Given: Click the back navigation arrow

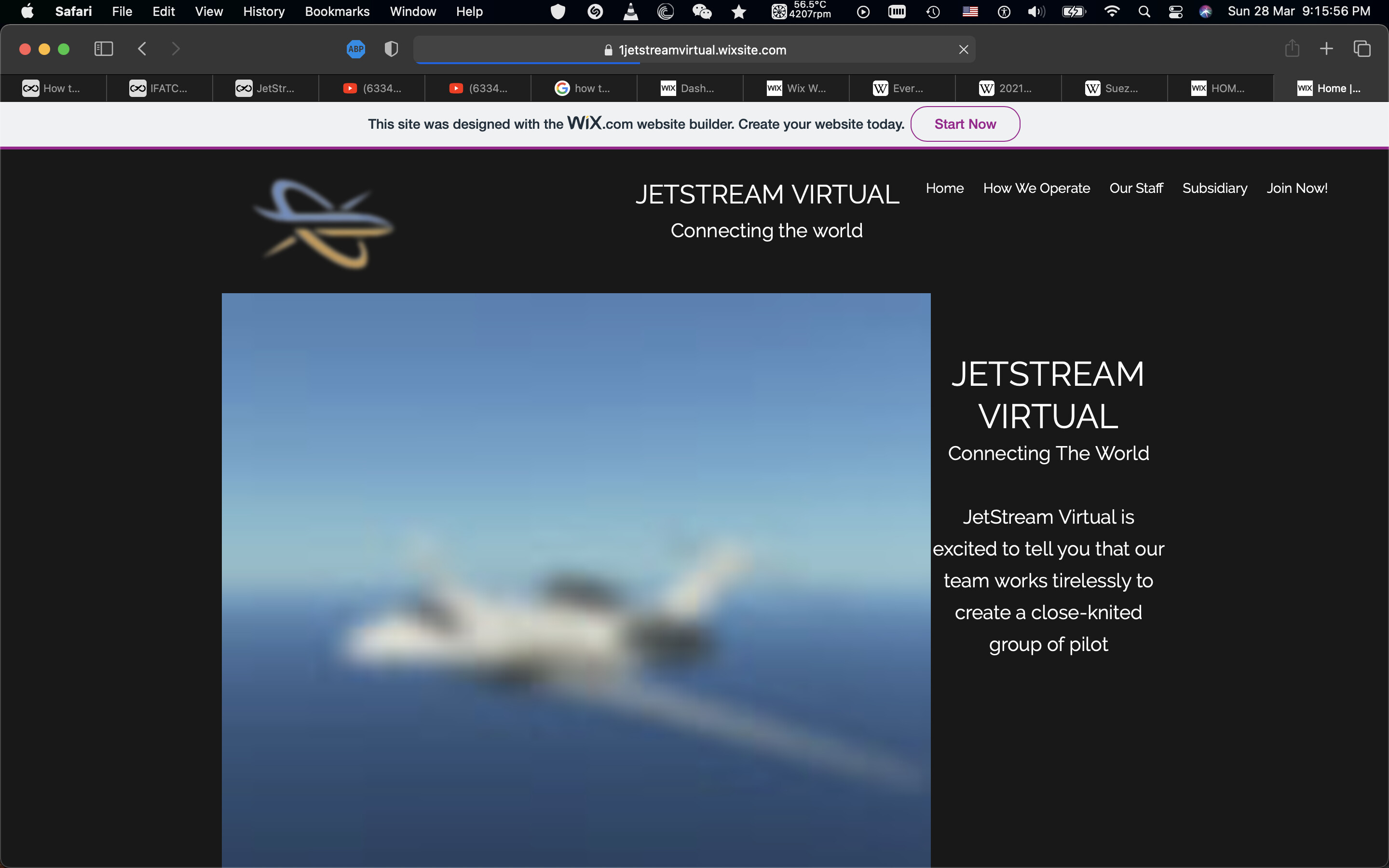Looking at the screenshot, I should [x=142, y=49].
